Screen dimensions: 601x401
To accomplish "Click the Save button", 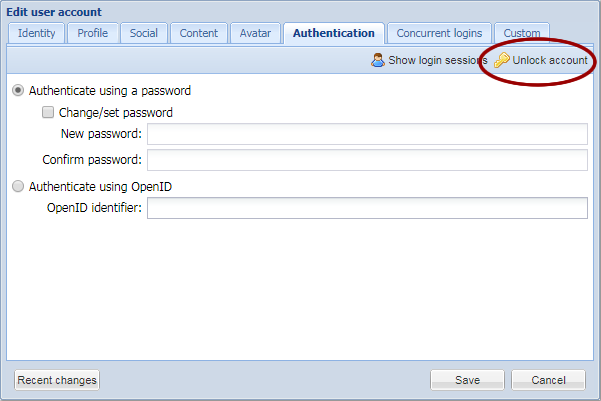I will coord(467,380).
